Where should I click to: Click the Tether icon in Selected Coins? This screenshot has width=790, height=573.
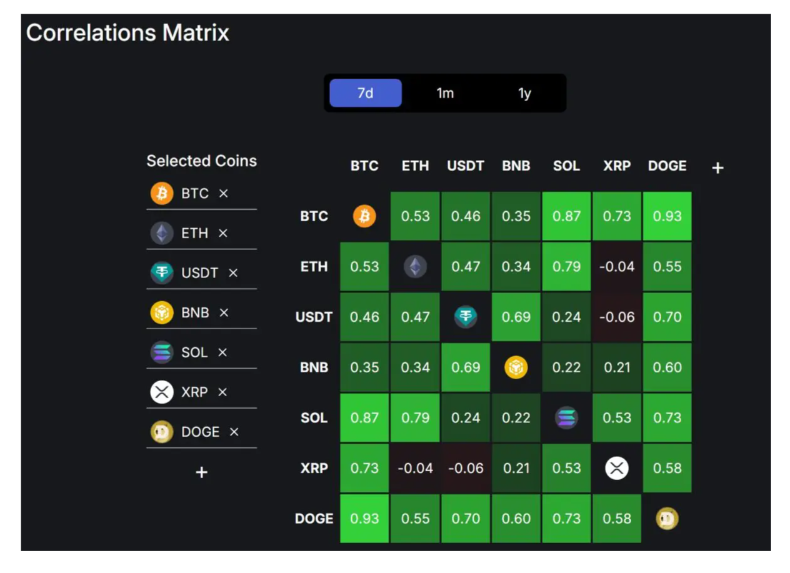click(x=162, y=272)
